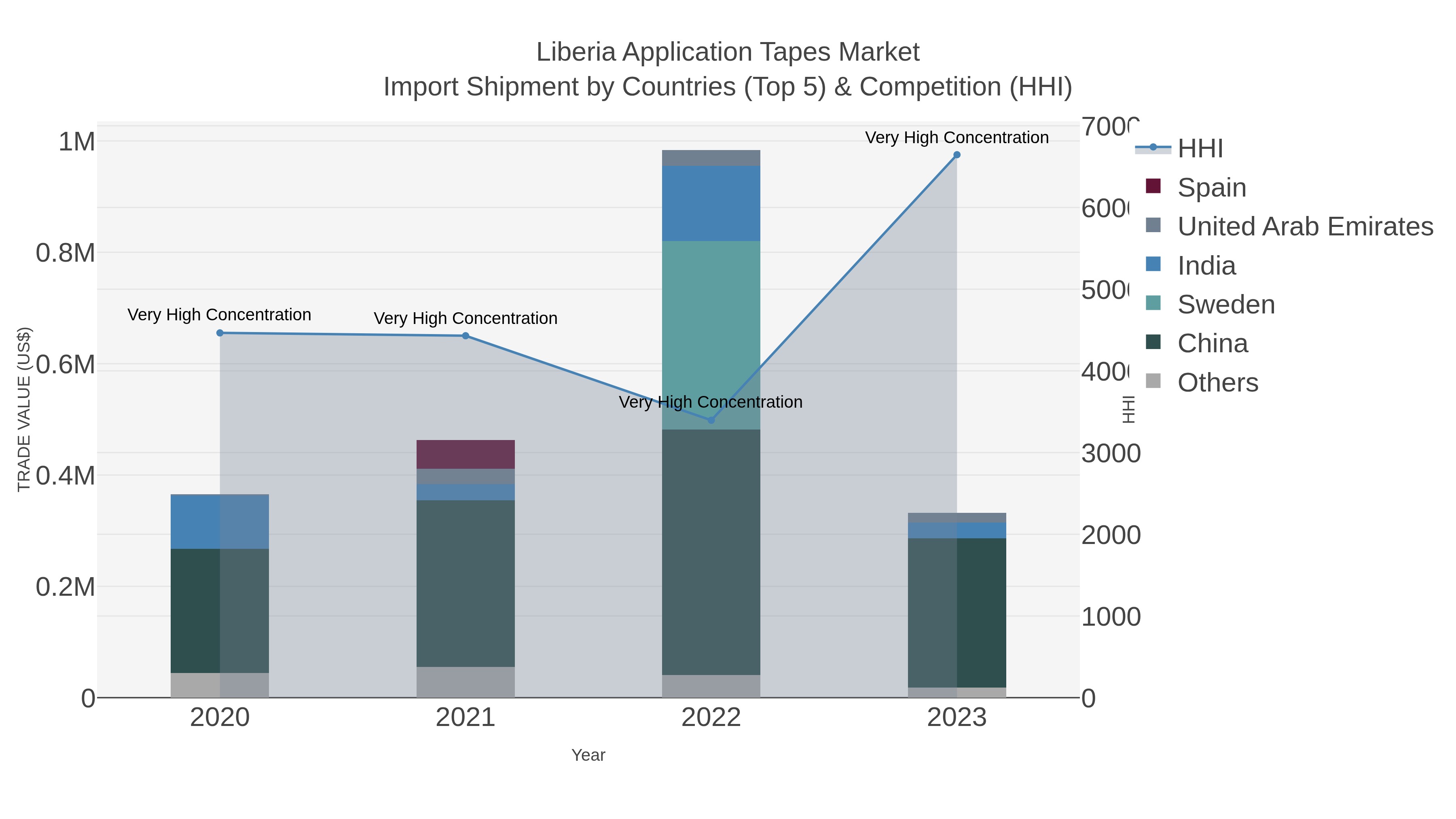Click the India segment of 2020 bar

220,522
